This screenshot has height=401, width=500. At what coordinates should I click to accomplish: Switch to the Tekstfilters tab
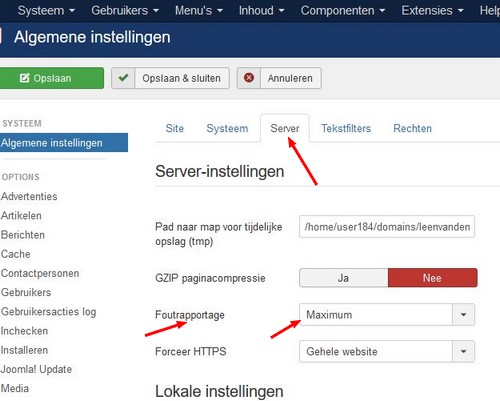346,128
